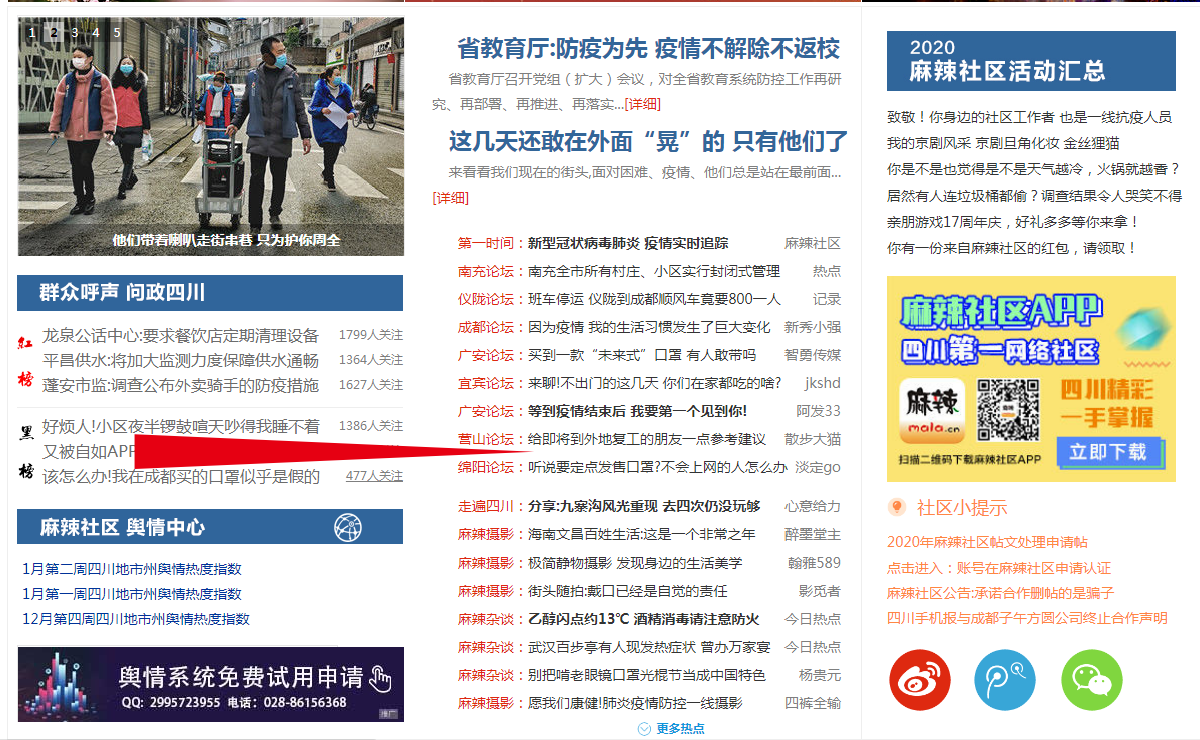Viewport: 1200px width, 740px height.
Task: Click the green WeChat icon
Action: tap(1092, 680)
